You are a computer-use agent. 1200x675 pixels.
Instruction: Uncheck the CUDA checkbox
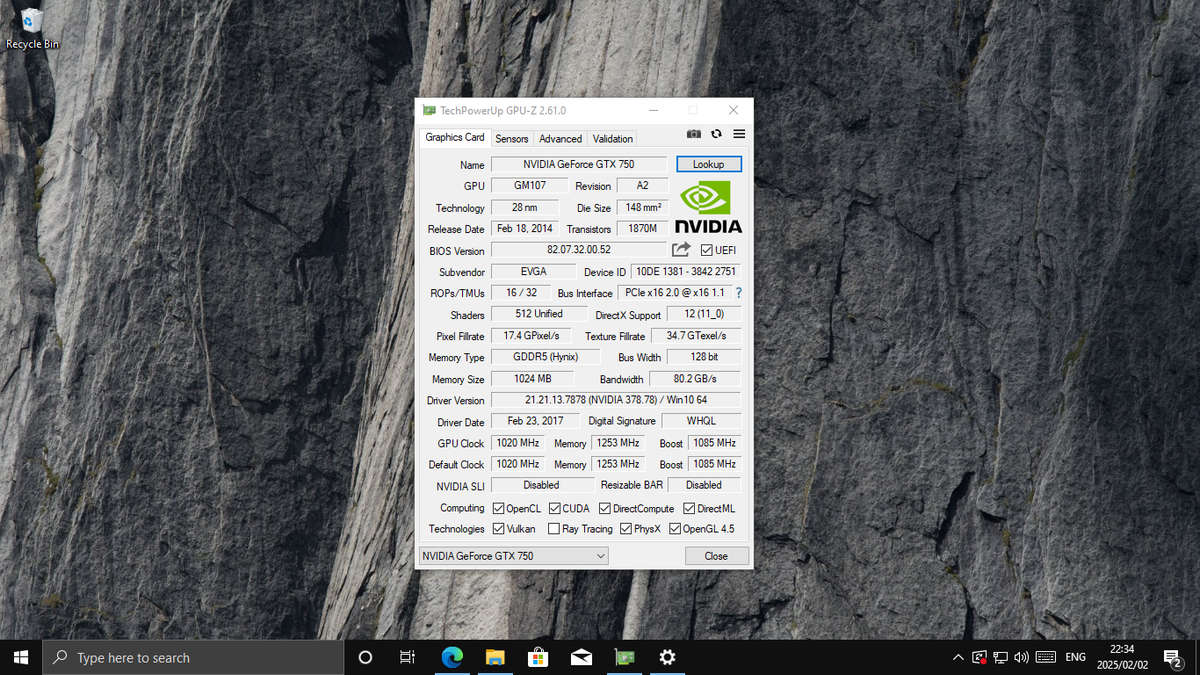coord(554,508)
